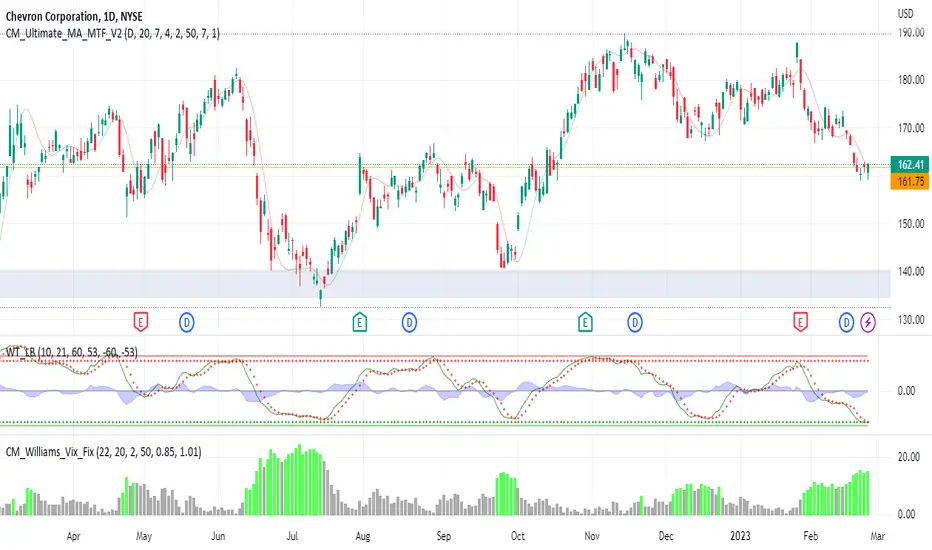Click the Jun label on the time axis

(218, 536)
